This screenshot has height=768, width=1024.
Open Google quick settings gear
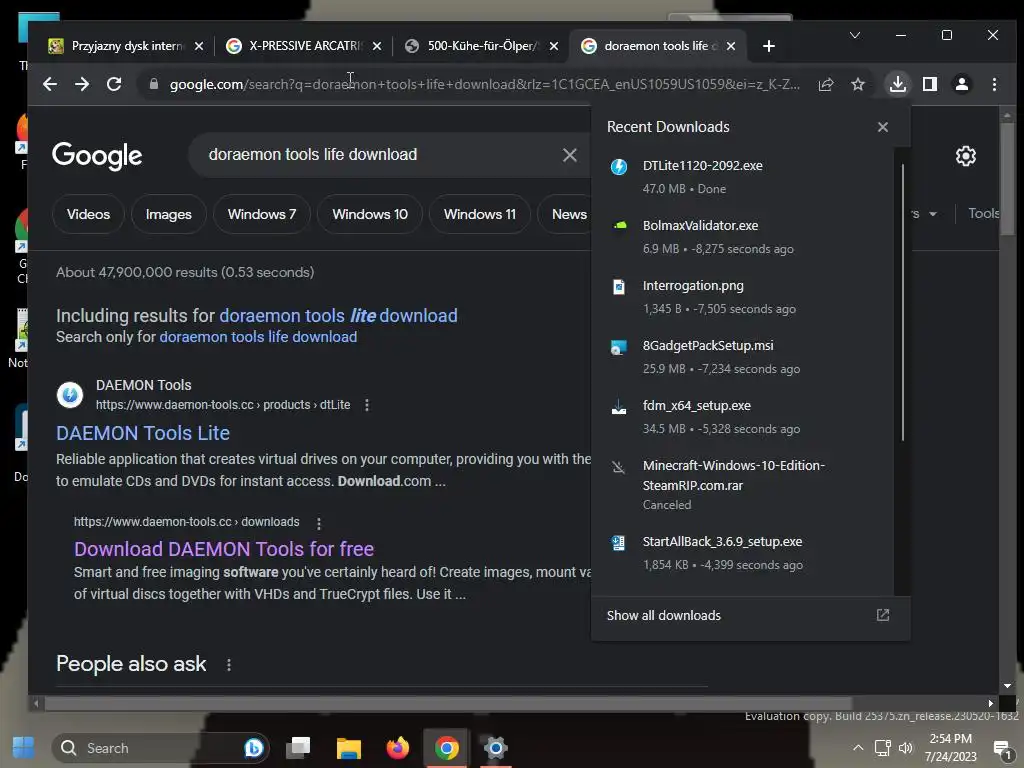click(966, 156)
